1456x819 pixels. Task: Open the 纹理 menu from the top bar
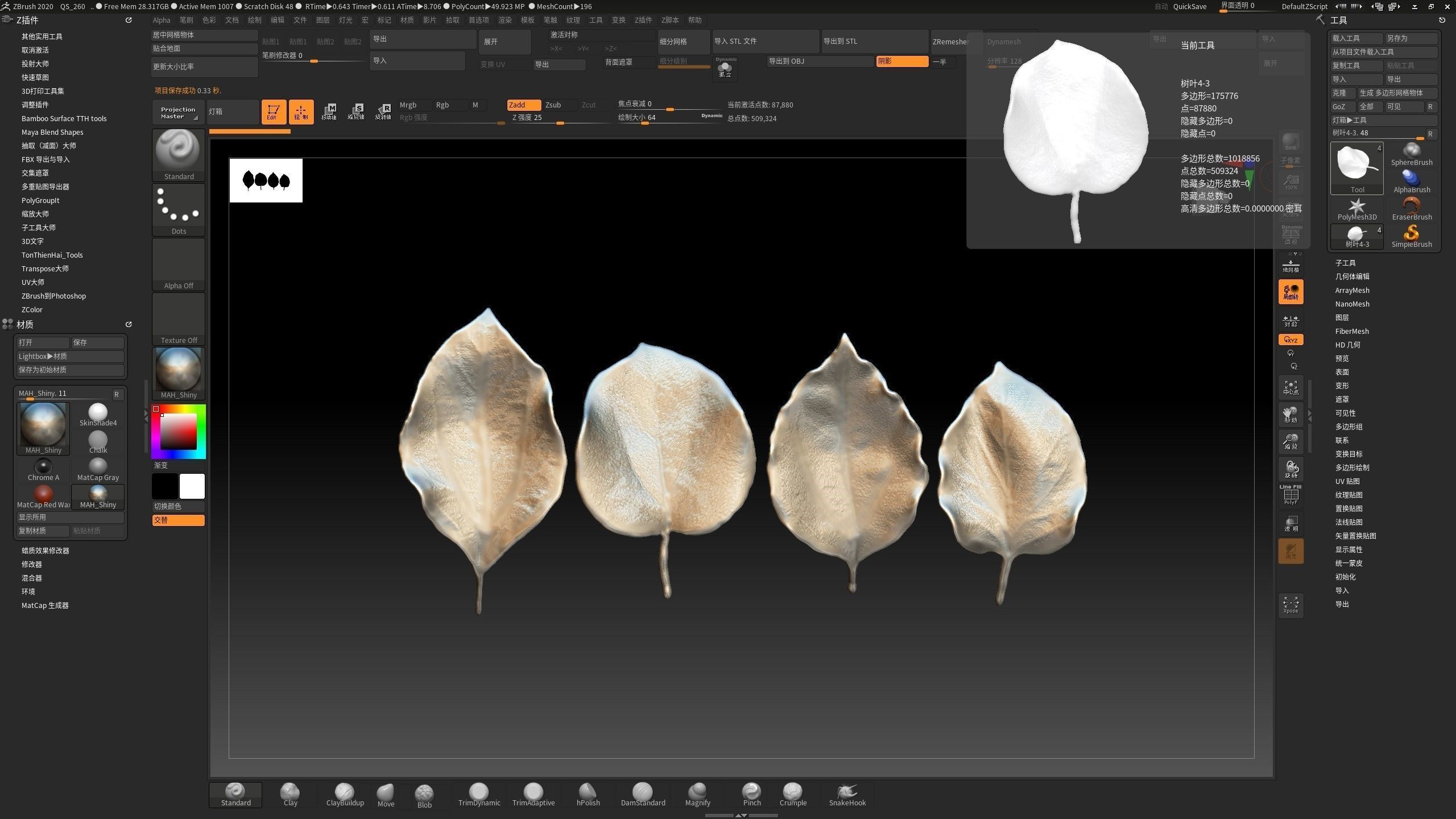(573, 20)
